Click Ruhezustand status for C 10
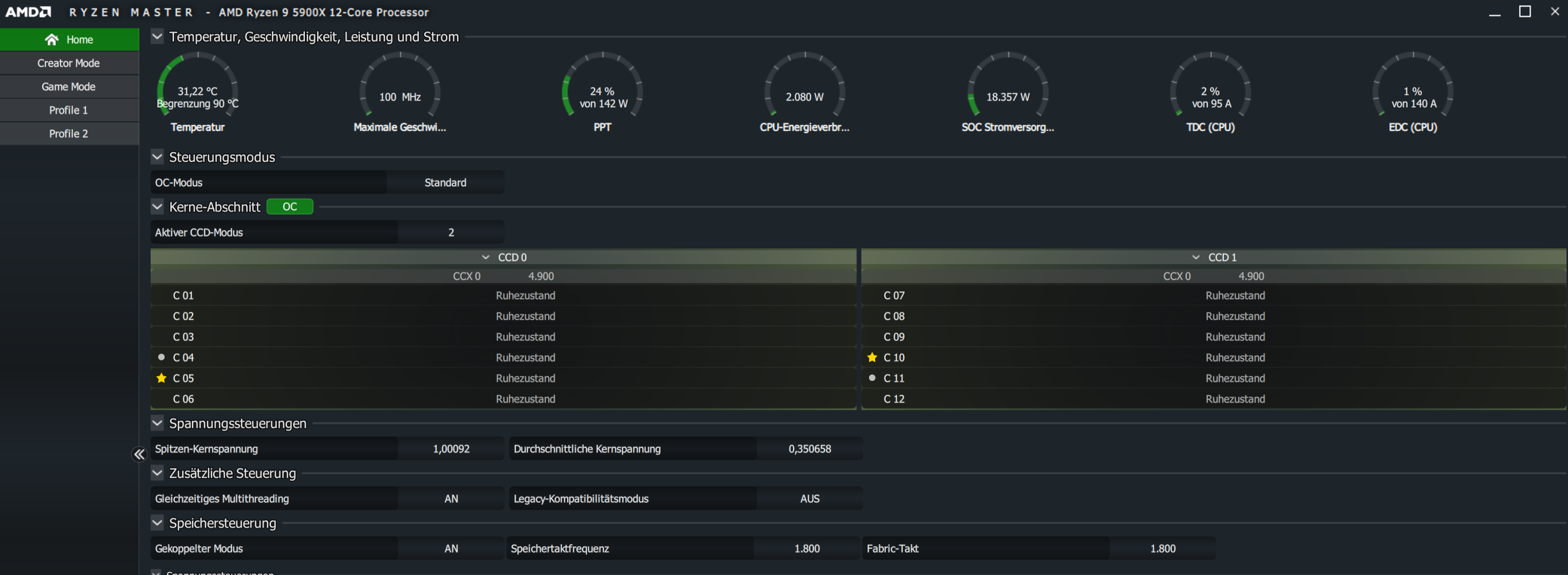Image resolution: width=1568 pixels, height=575 pixels. coord(1235,357)
